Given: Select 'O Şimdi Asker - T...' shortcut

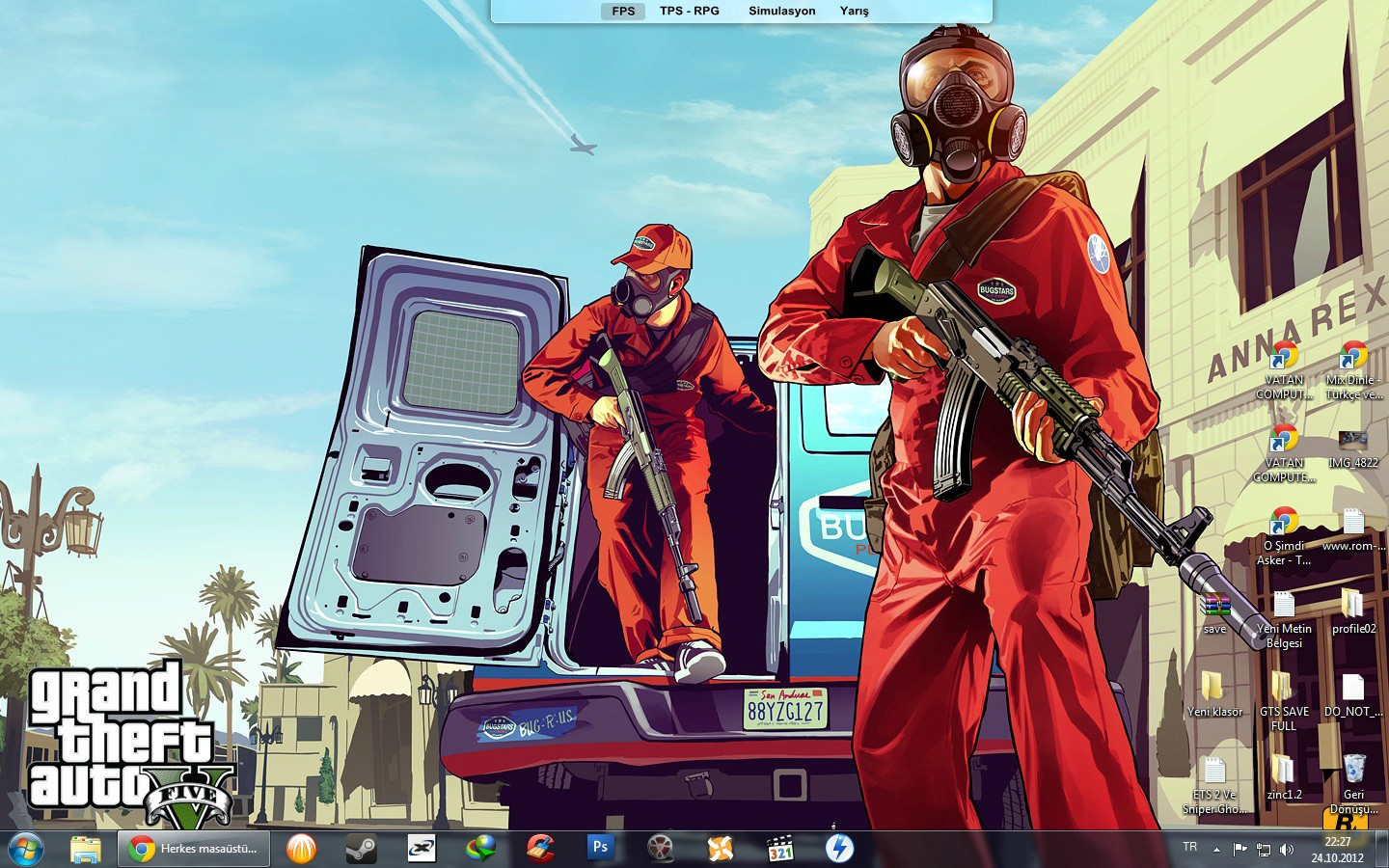Looking at the screenshot, I should 1284,536.
